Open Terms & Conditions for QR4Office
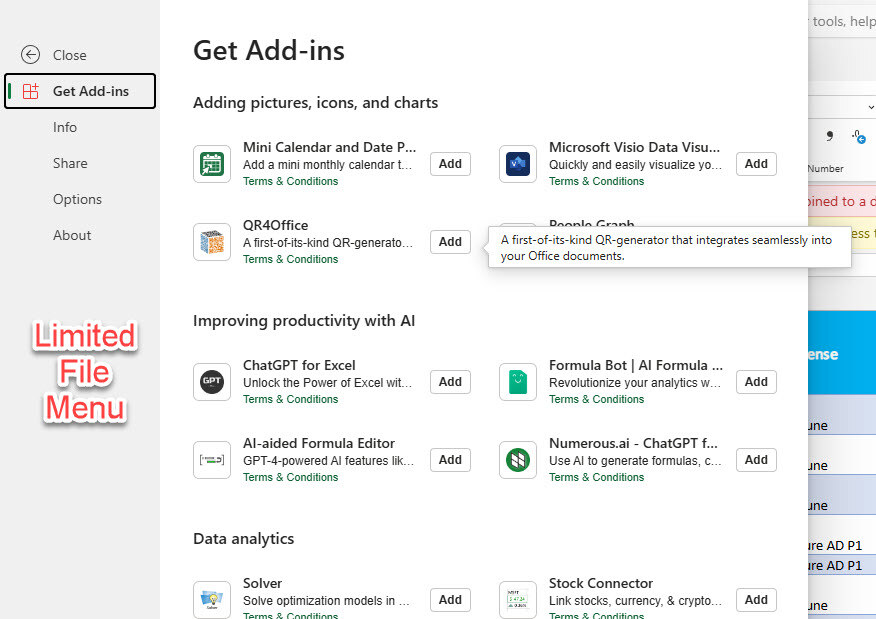 coord(291,259)
